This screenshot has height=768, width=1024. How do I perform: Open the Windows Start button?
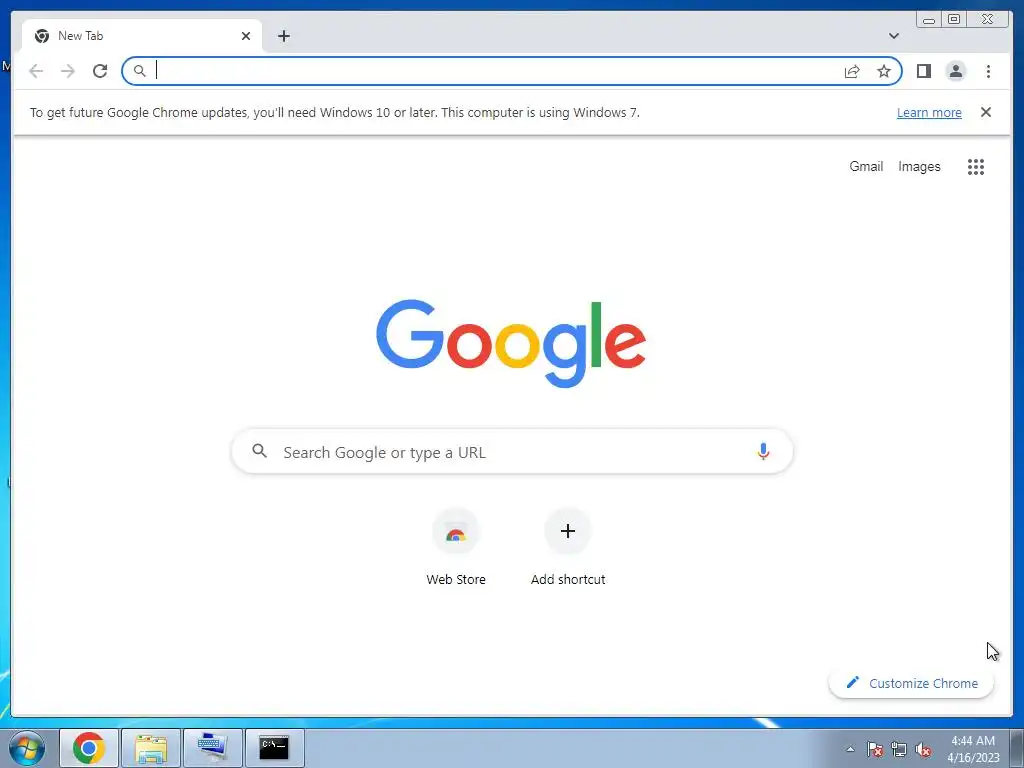[27, 748]
